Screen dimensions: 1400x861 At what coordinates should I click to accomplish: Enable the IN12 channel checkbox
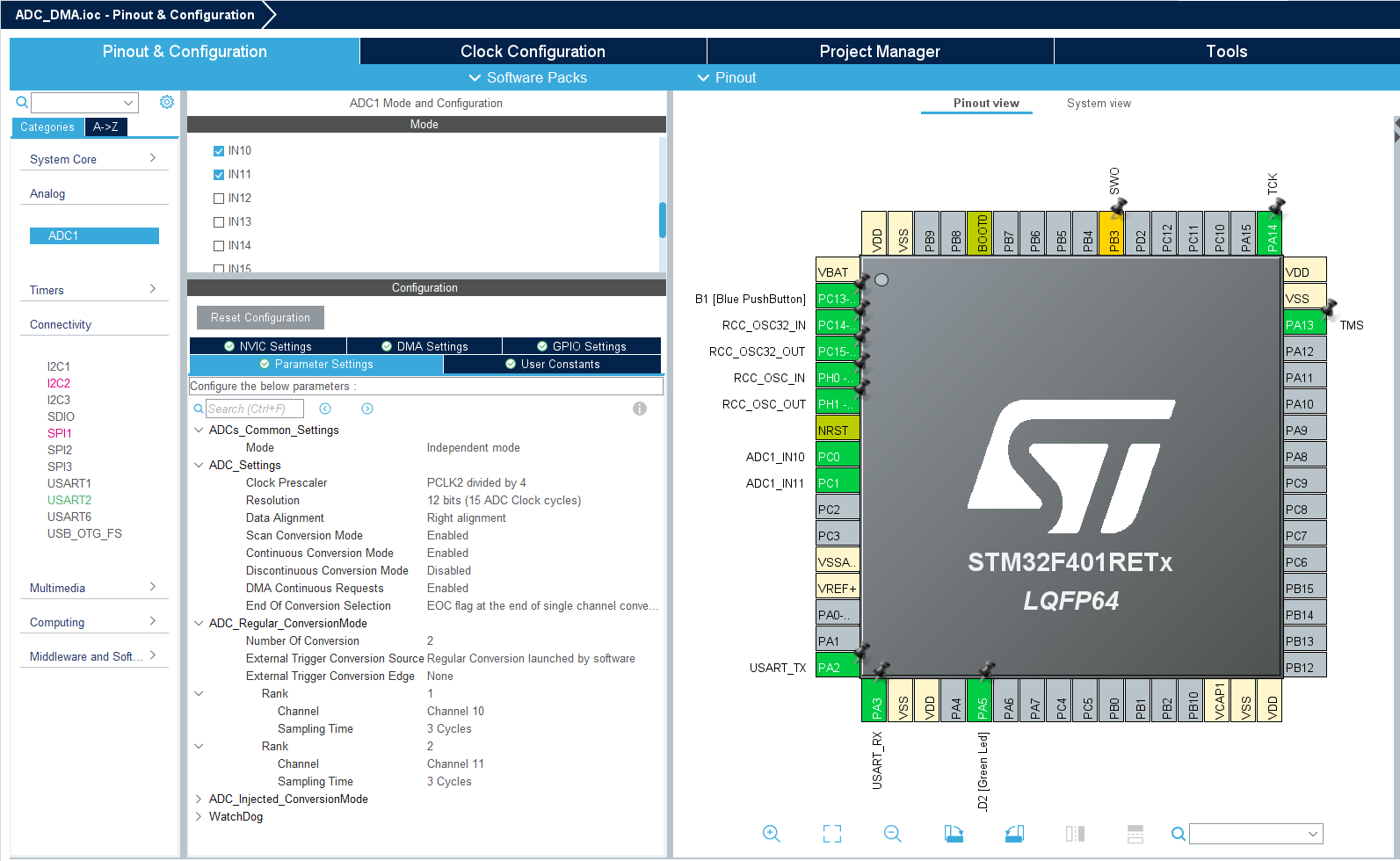(219, 199)
